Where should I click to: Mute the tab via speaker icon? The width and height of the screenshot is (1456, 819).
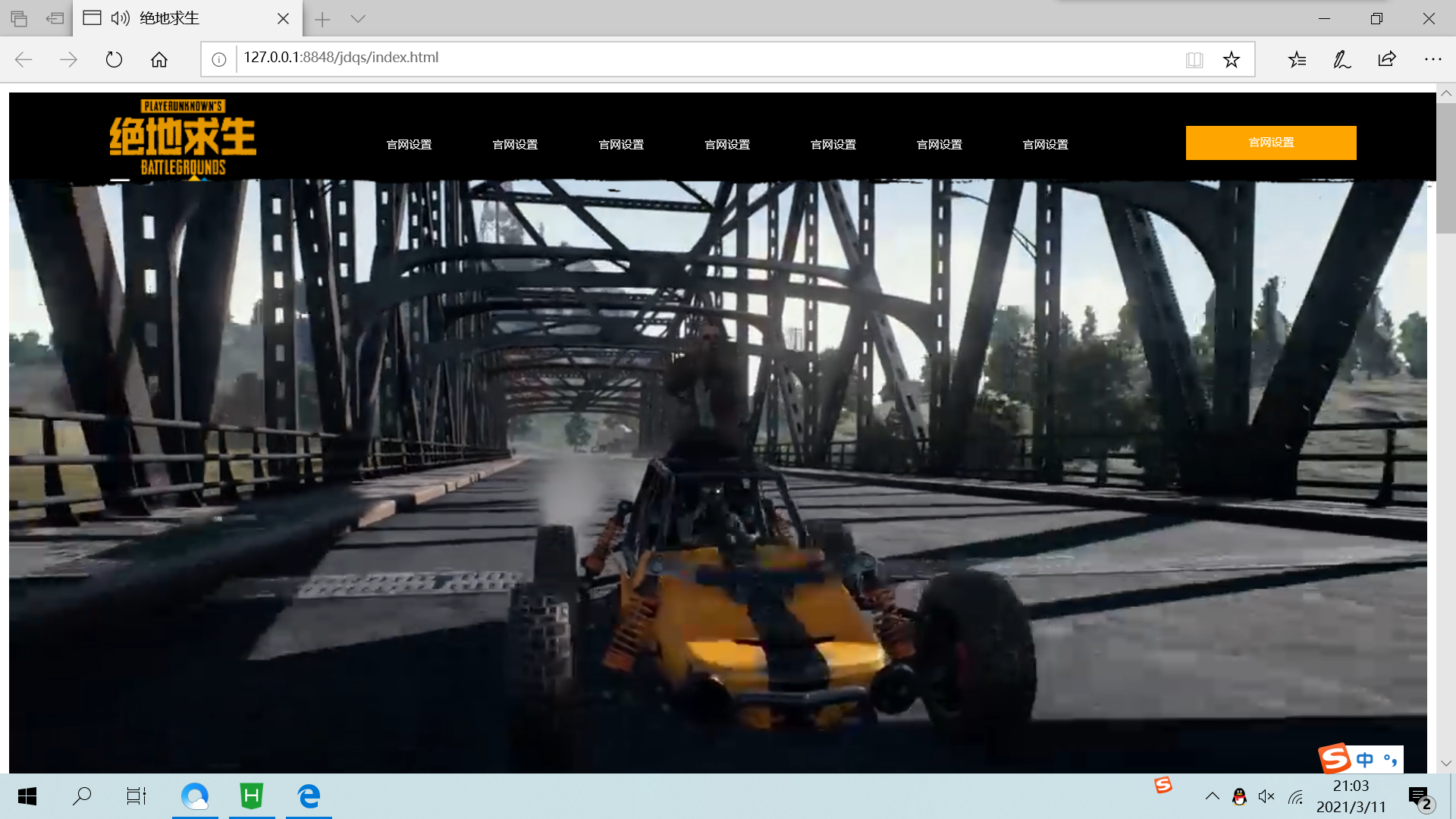[120, 18]
